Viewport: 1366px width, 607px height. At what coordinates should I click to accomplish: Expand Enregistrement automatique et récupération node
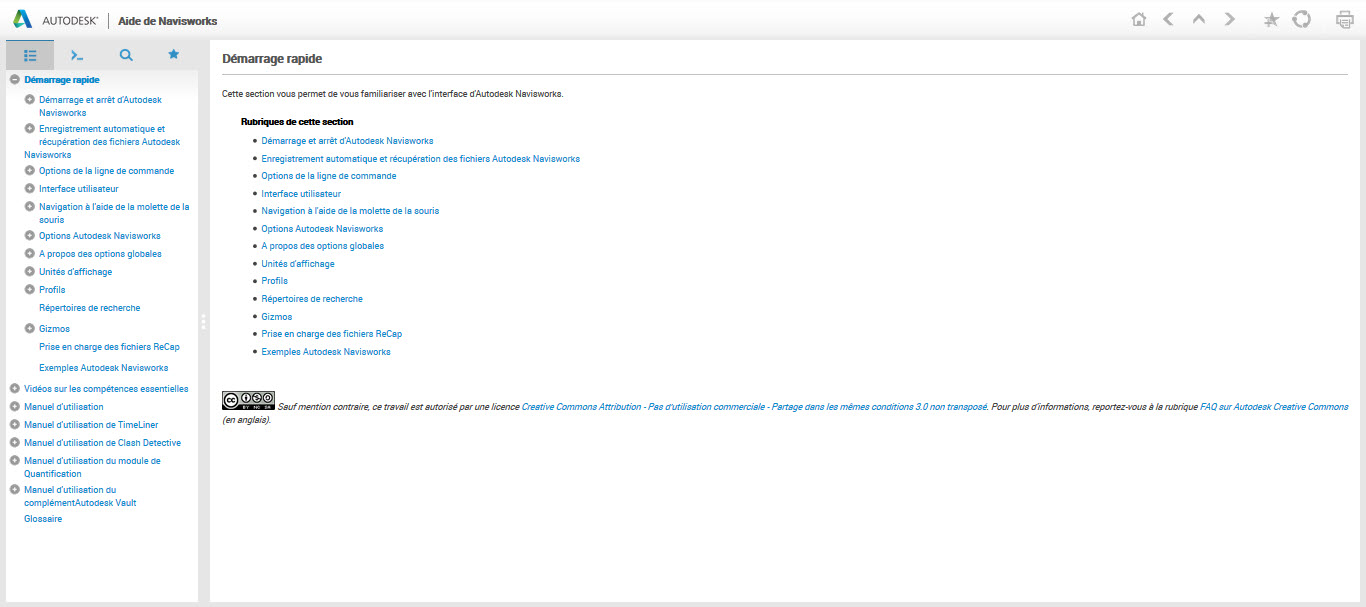pyautogui.click(x=30, y=129)
